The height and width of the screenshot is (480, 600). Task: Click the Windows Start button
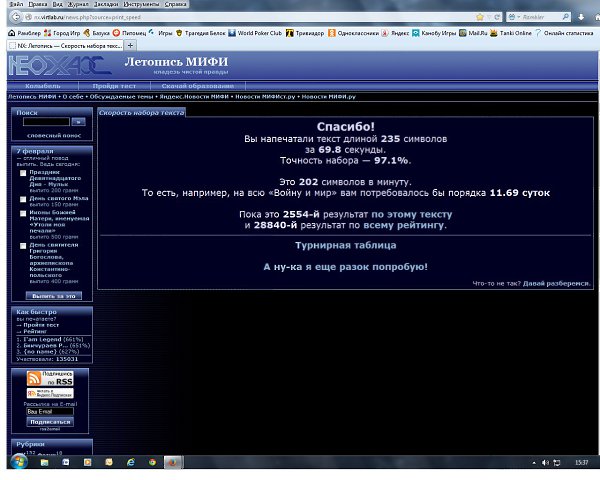click(x=17, y=463)
